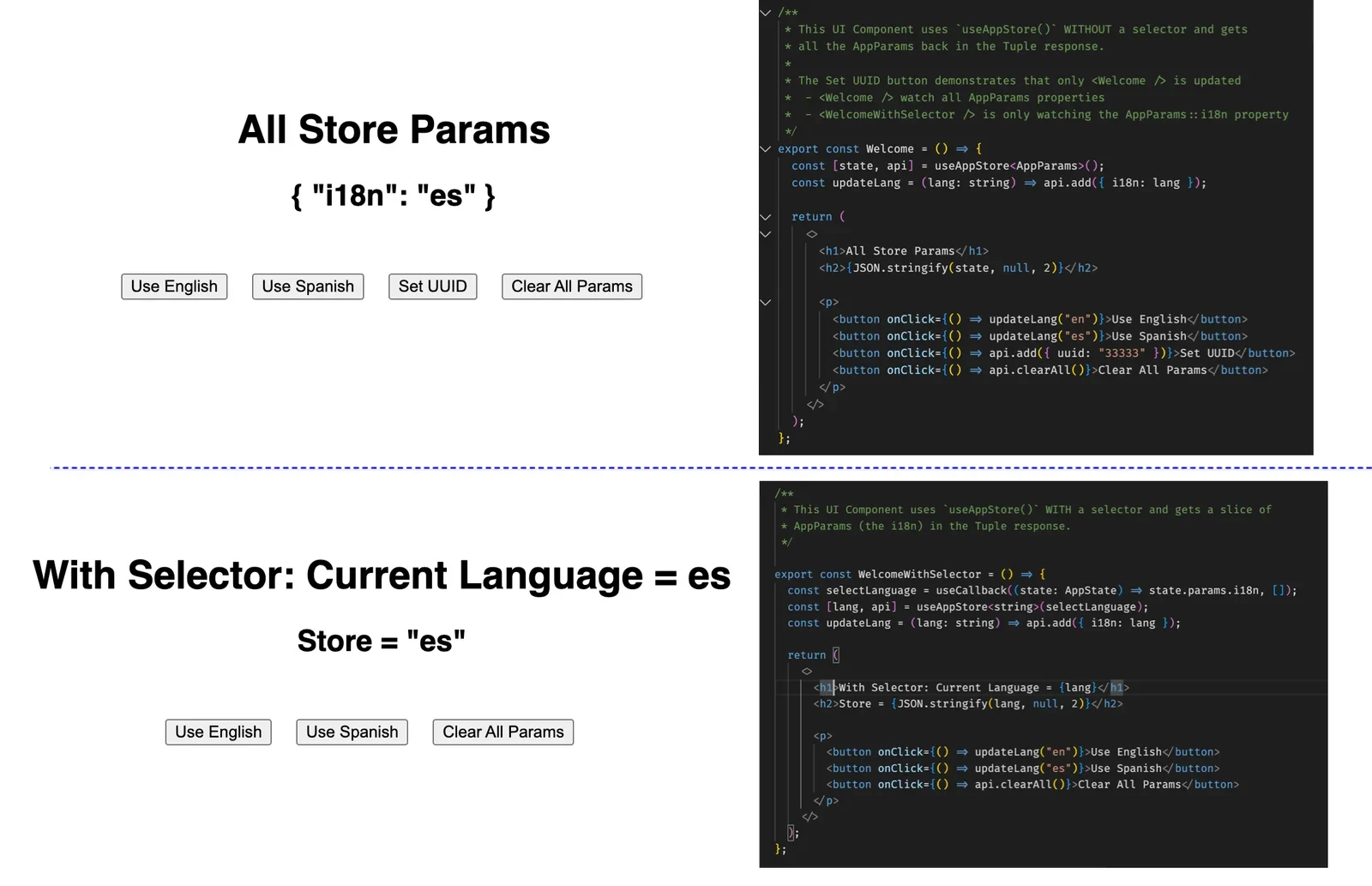Collapse the '<p>' fold chevron in Welcome code
Screen dimensions: 1372x886
[x=766, y=302]
